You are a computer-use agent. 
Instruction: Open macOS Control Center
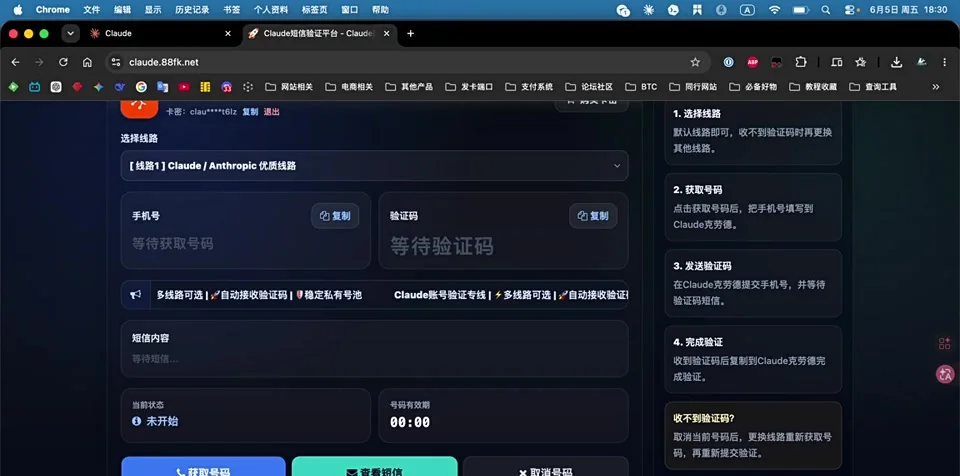[850, 10]
